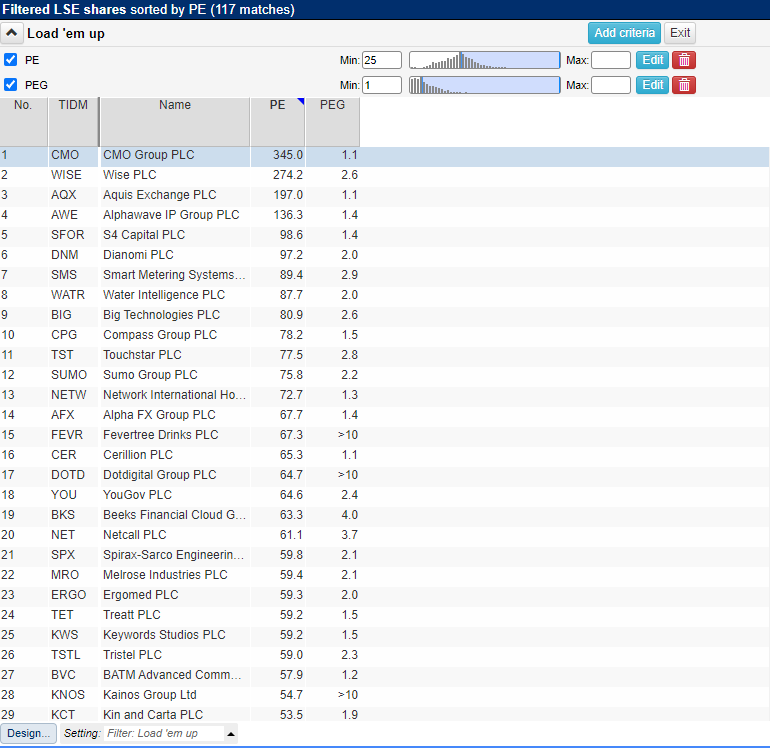
Task: Select S4 Capital PLC
Action: (x=144, y=235)
